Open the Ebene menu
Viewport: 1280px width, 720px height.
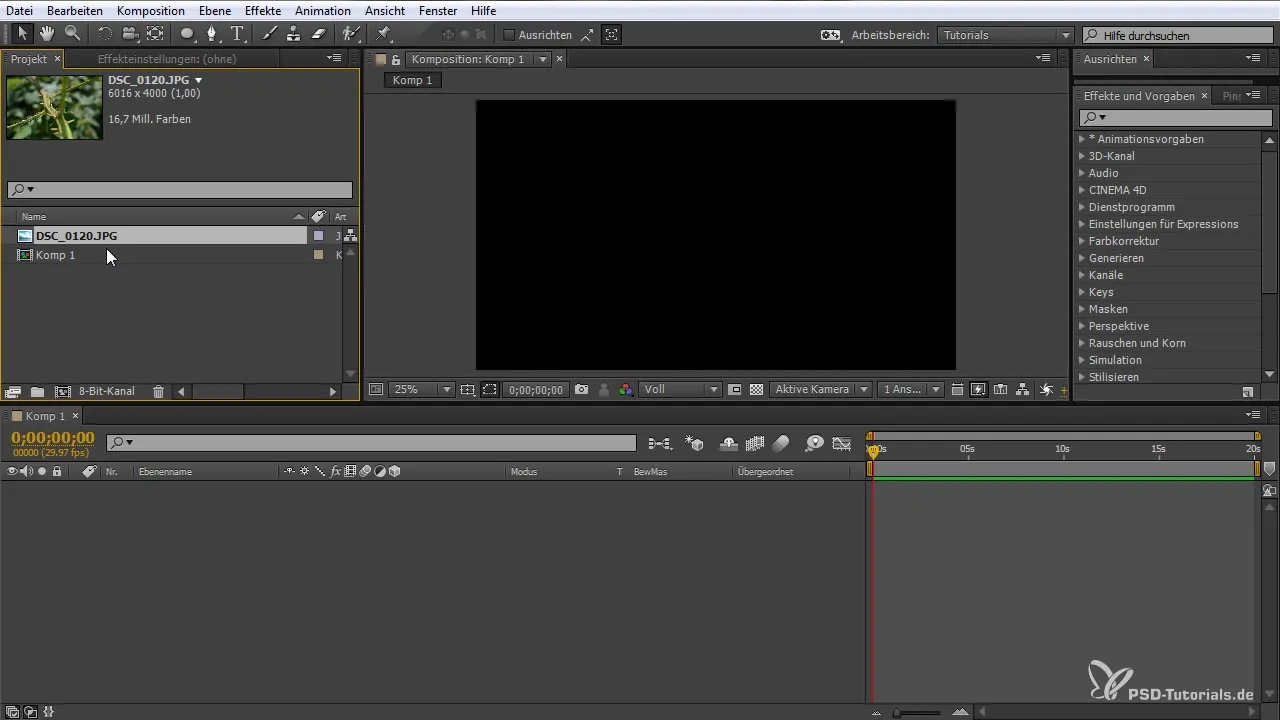point(215,10)
